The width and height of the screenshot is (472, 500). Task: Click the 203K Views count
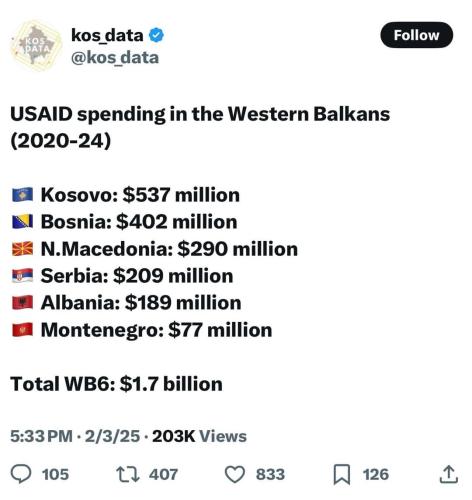(x=199, y=436)
